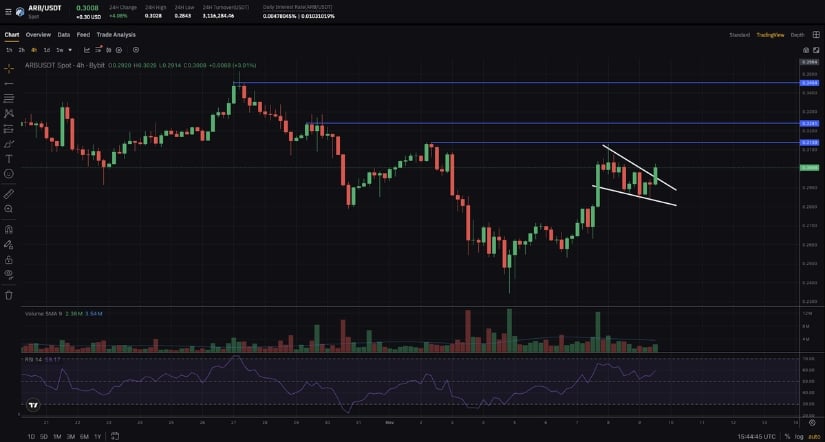Open the top-left hamburger menu

(8, 12)
